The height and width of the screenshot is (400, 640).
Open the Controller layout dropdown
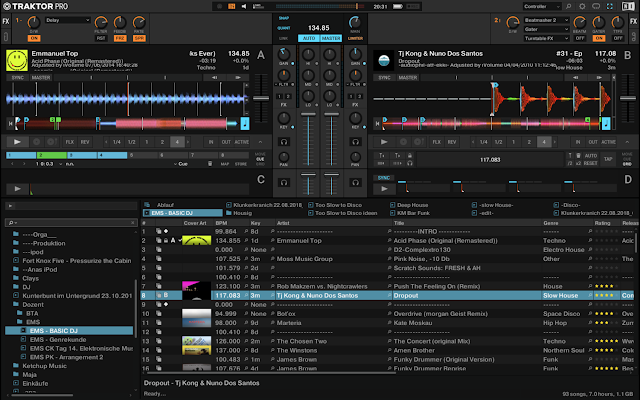(542, 6)
